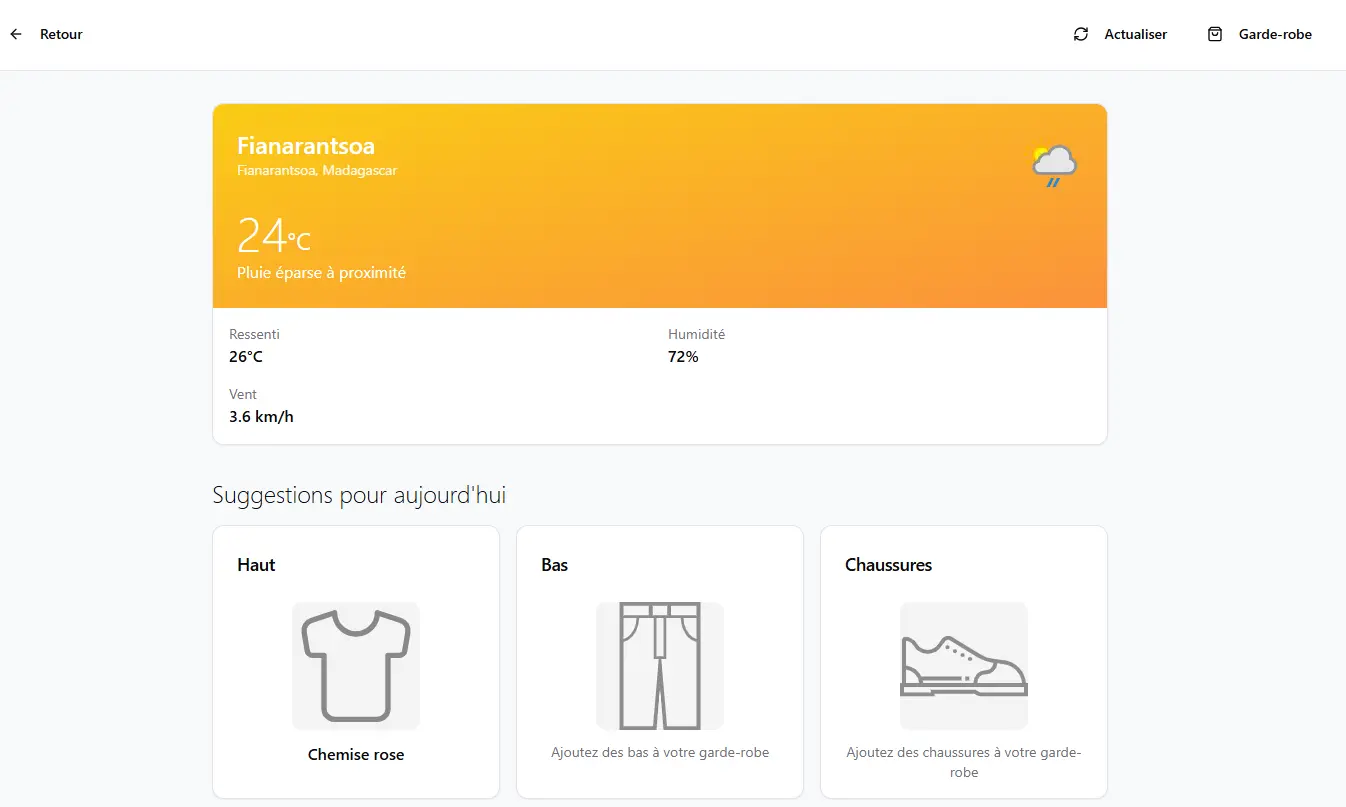Image resolution: width=1346 pixels, height=807 pixels.
Task: Click the refresh arrows icon
Action: [x=1081, y=34]
